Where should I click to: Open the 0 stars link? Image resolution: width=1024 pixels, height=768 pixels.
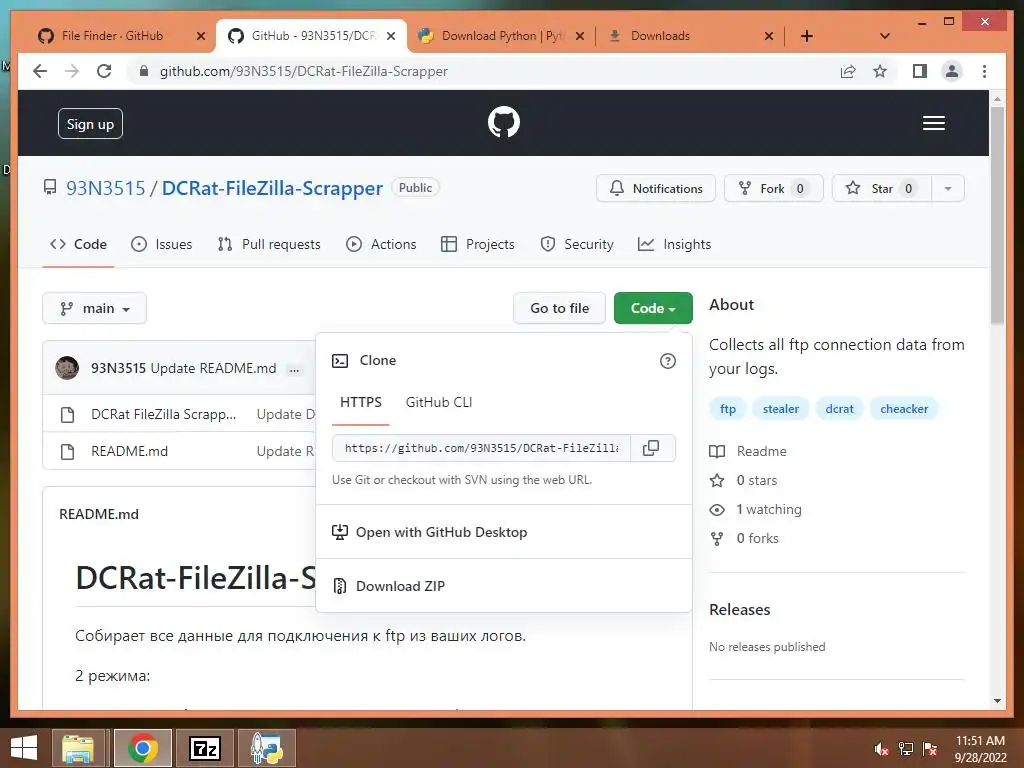click(744, 481)
